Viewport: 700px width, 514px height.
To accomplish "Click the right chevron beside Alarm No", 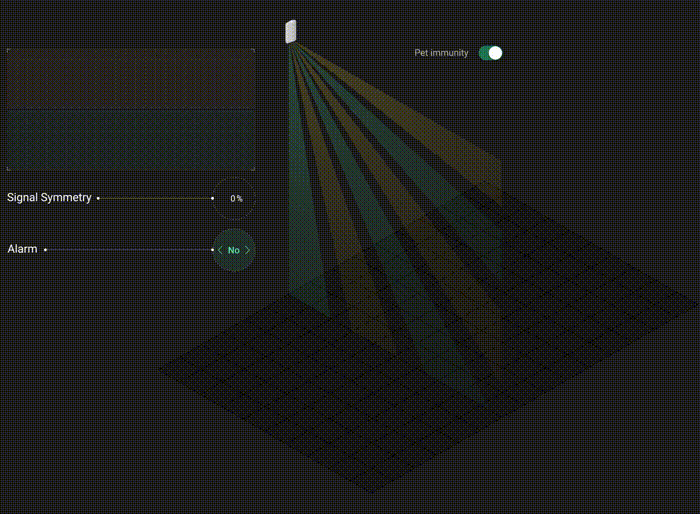I will pos(247,250).
